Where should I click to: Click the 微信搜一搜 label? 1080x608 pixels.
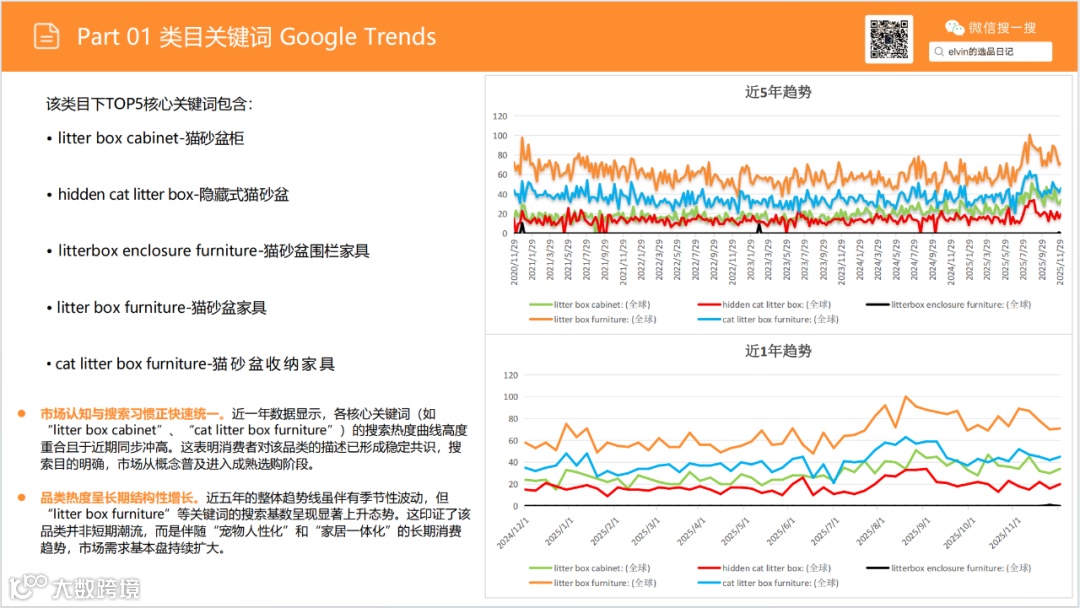point(1001,28)
